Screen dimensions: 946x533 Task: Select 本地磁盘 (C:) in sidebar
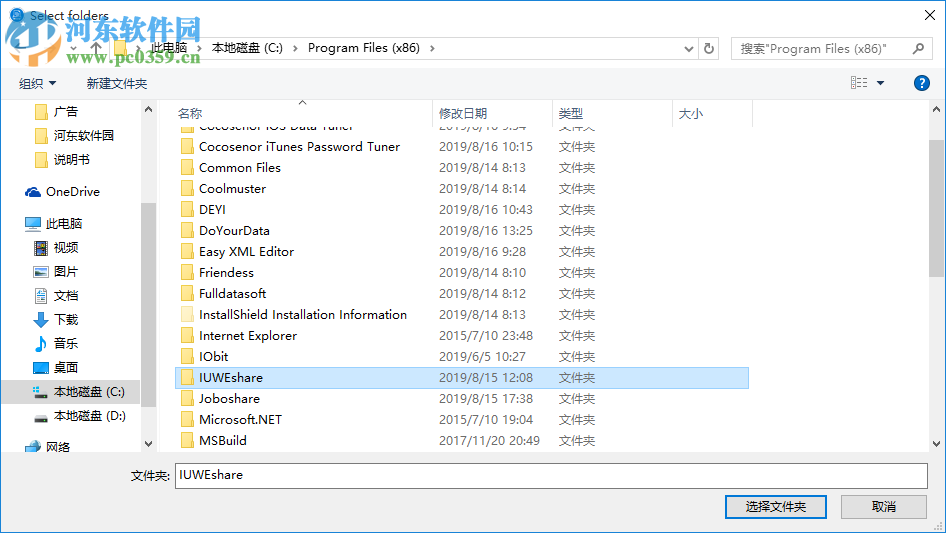[71, 392]
